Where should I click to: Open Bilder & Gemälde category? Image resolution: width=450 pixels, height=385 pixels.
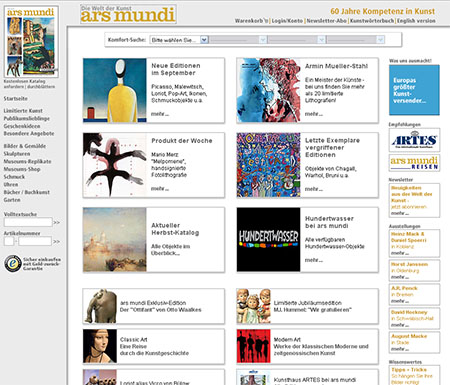click(25, 146)
